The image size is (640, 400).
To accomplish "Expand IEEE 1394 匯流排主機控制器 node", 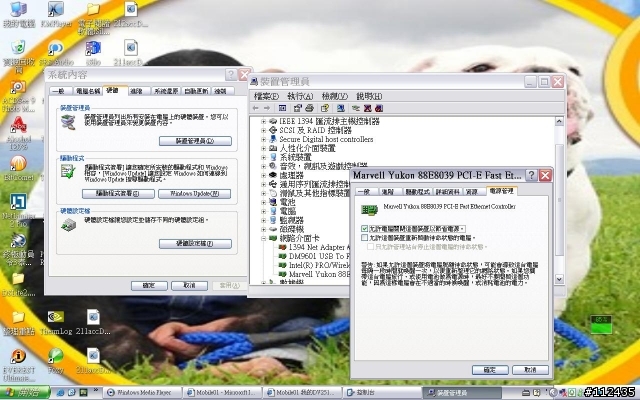I will point(263,121).
